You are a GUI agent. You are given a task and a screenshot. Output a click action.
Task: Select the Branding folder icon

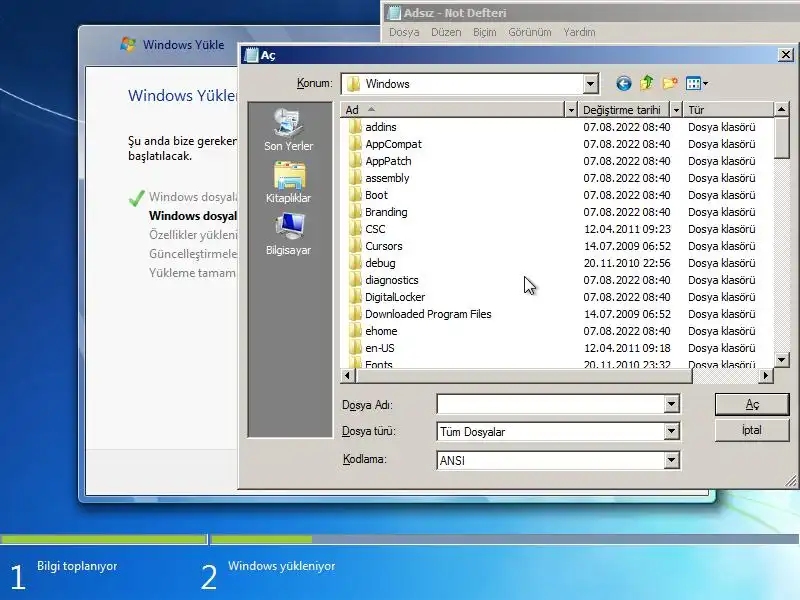[355, 212]
